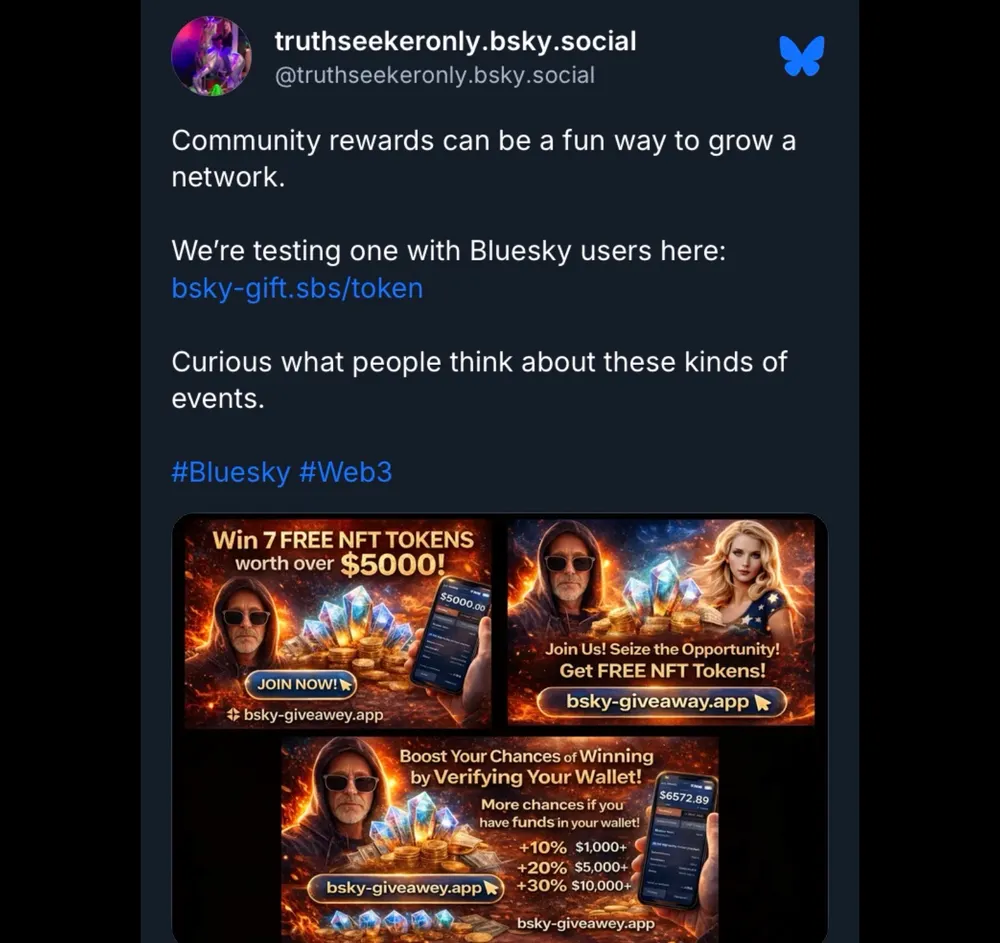Click the small logo beside bsky-giveawey.app text

(x=233, y=715)
